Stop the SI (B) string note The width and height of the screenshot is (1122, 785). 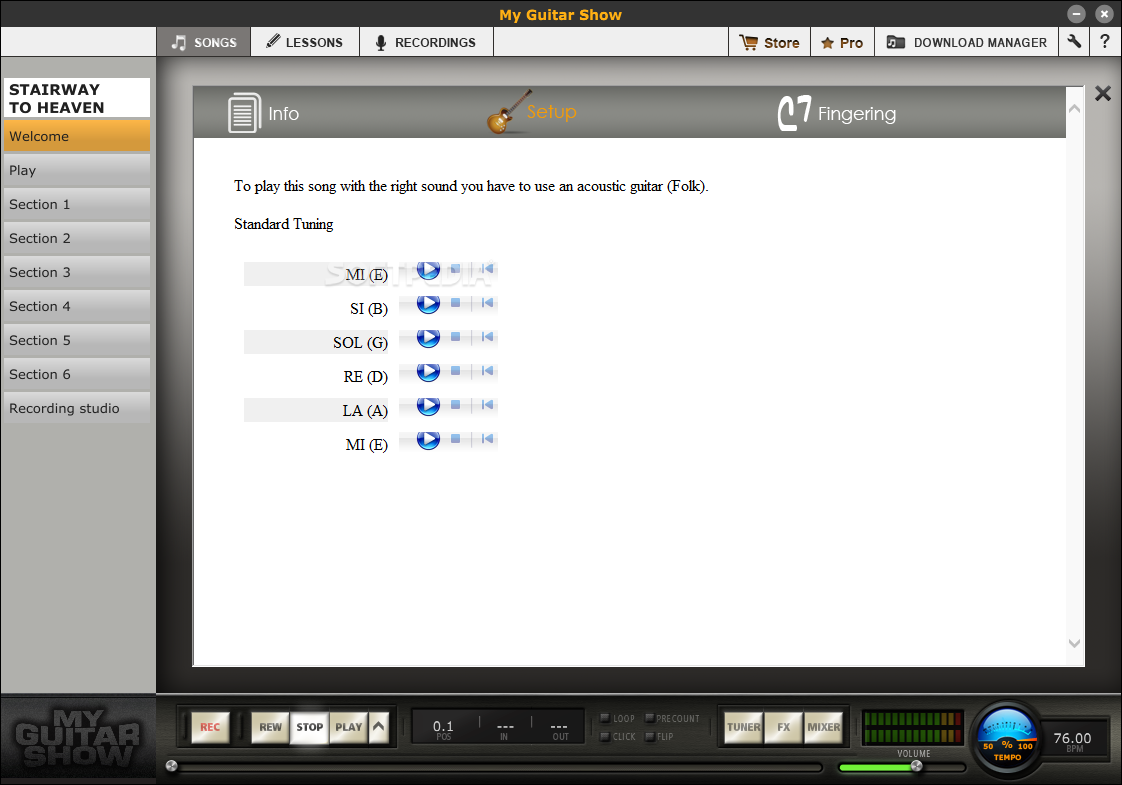point(455,303)
